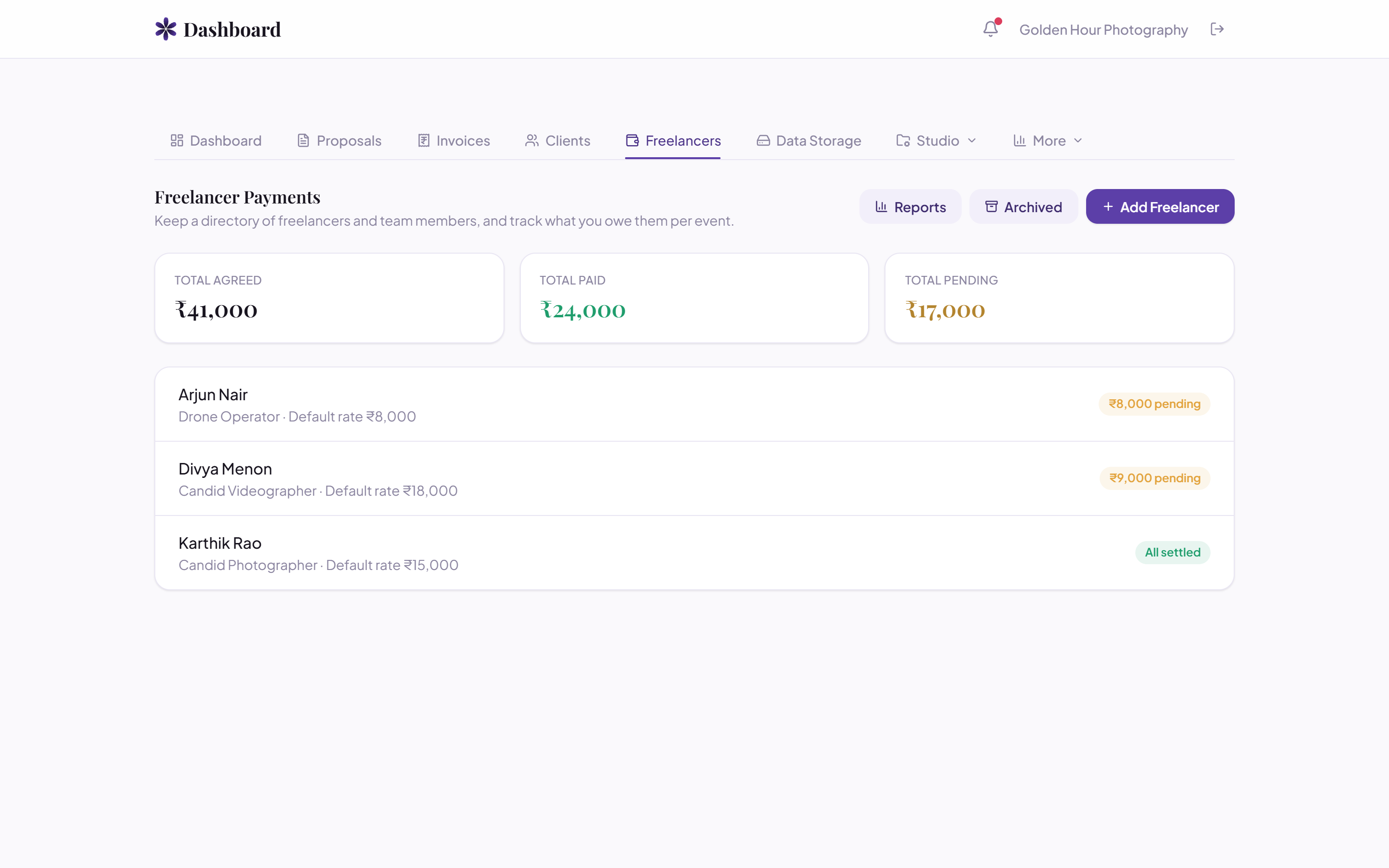Viewport: 1389px width, 868px height.
Task: Click the Add Freelancer button
Action: pos(1160,207)
